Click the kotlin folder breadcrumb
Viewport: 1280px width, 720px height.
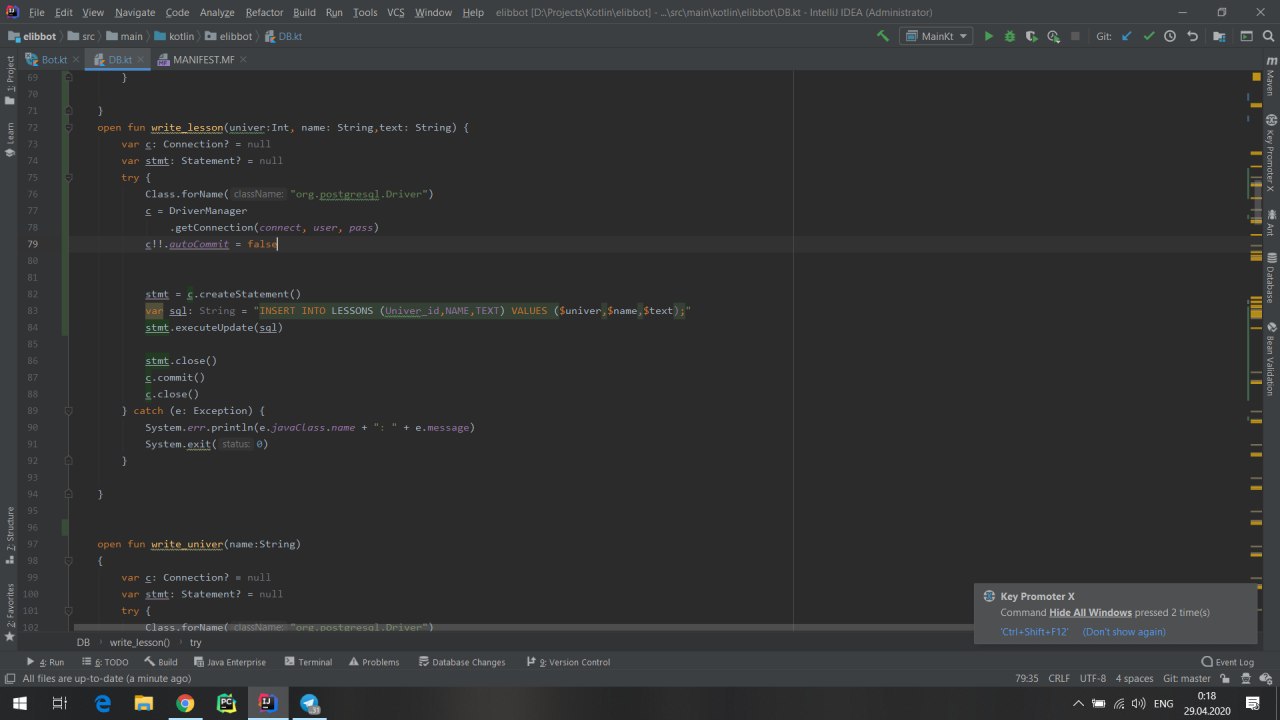[x=174, y=36]
